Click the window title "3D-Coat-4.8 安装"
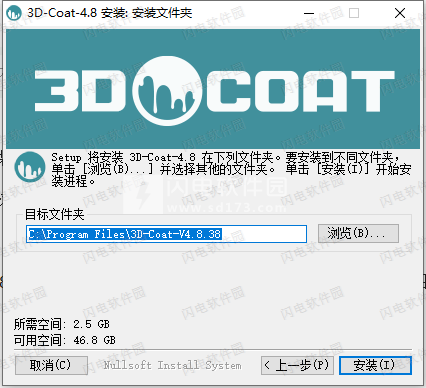The height and width of the screenshot is (388, 426). pos(78,13)
